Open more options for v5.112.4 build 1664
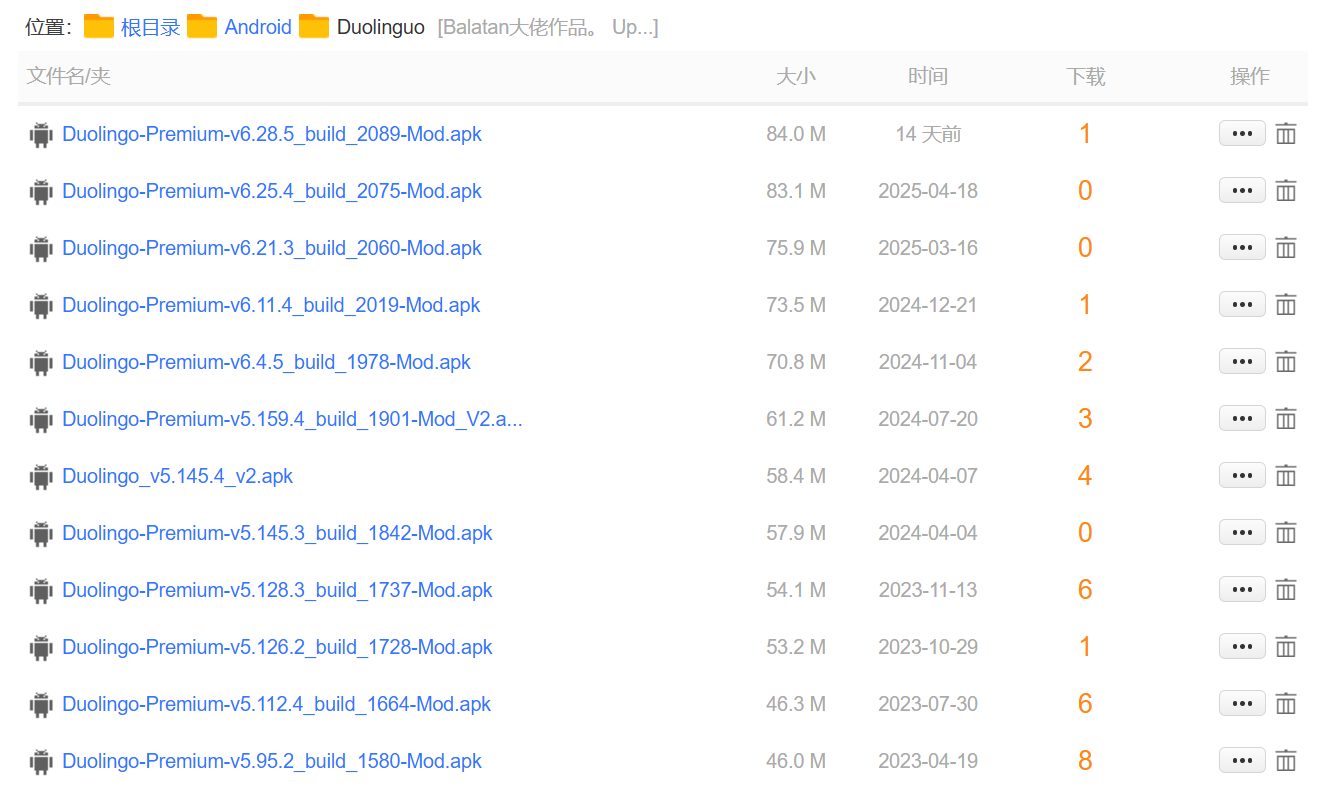 coord(1242,703)
